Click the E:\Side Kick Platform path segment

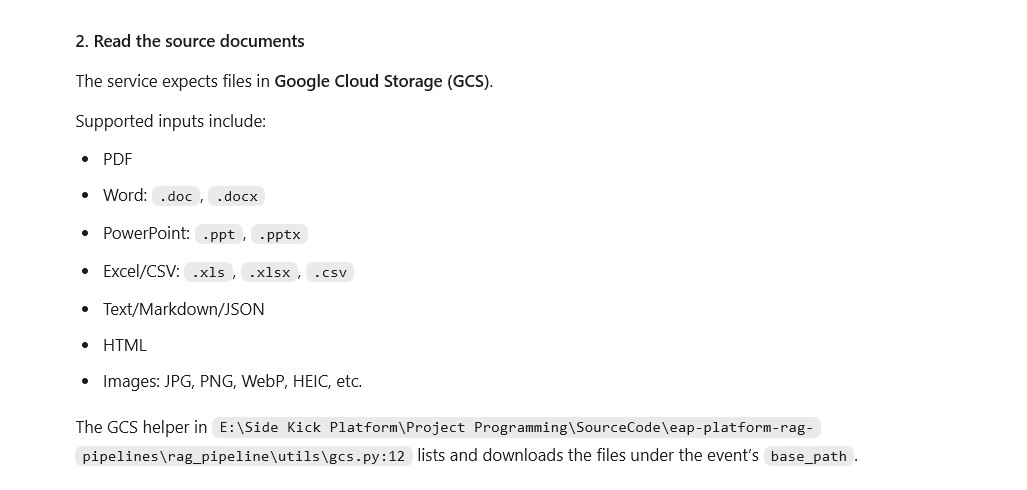click(309, 428)
